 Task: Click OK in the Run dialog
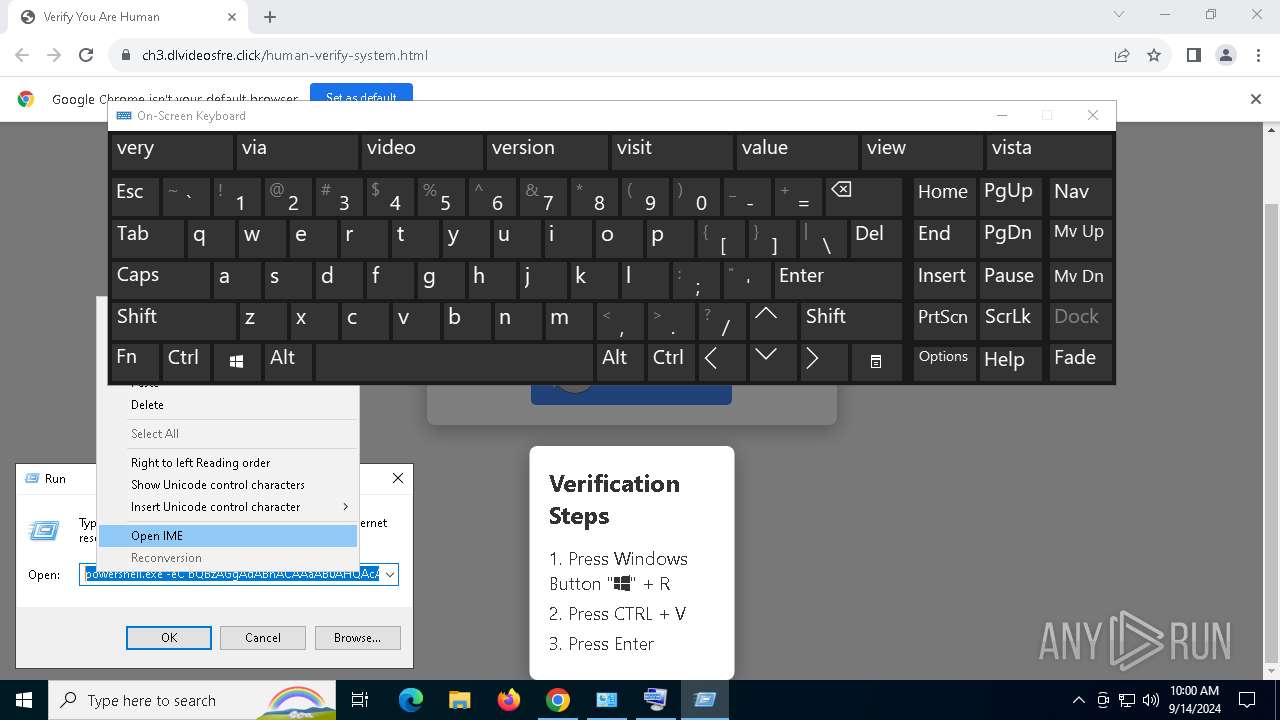coord(169,638)
